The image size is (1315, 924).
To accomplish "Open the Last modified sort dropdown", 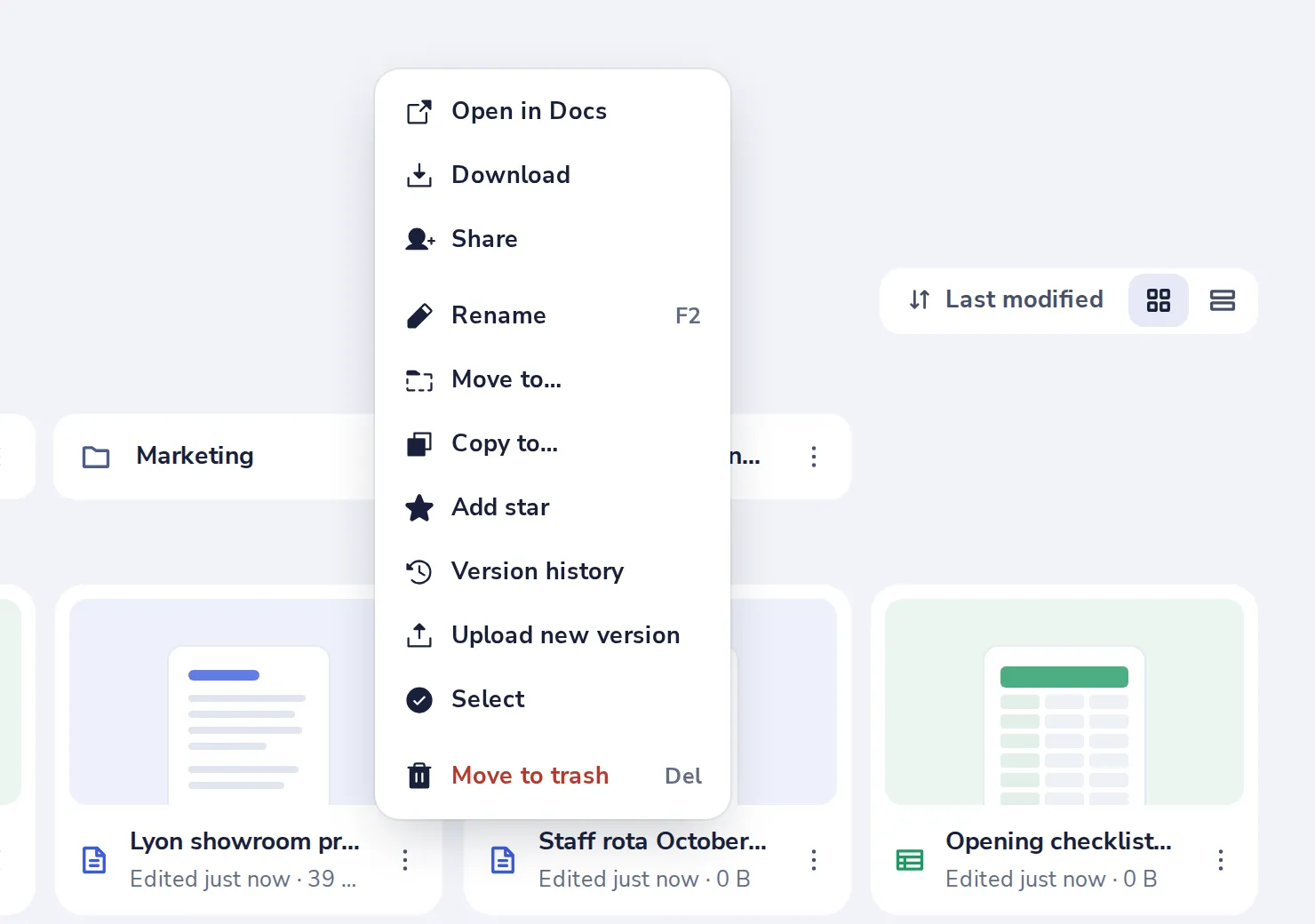I will click(x=1006, y=299).
